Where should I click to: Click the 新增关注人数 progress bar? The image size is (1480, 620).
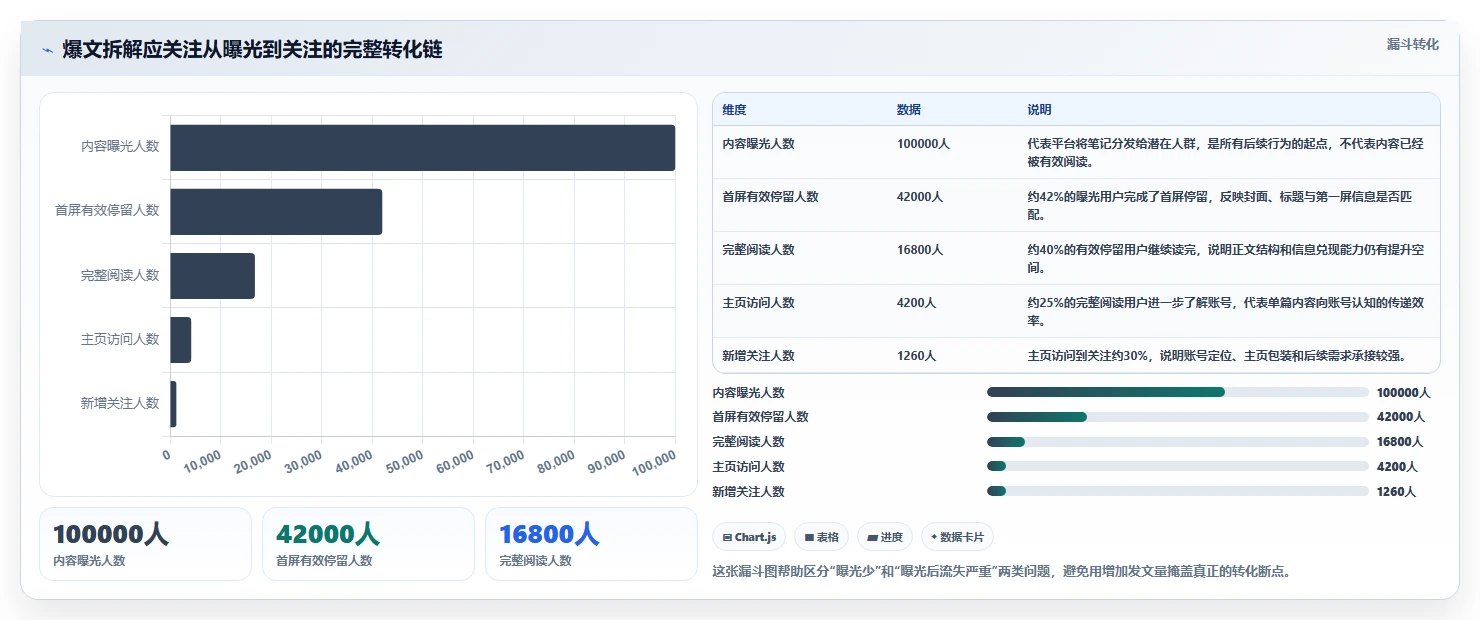click(1177, 491)
